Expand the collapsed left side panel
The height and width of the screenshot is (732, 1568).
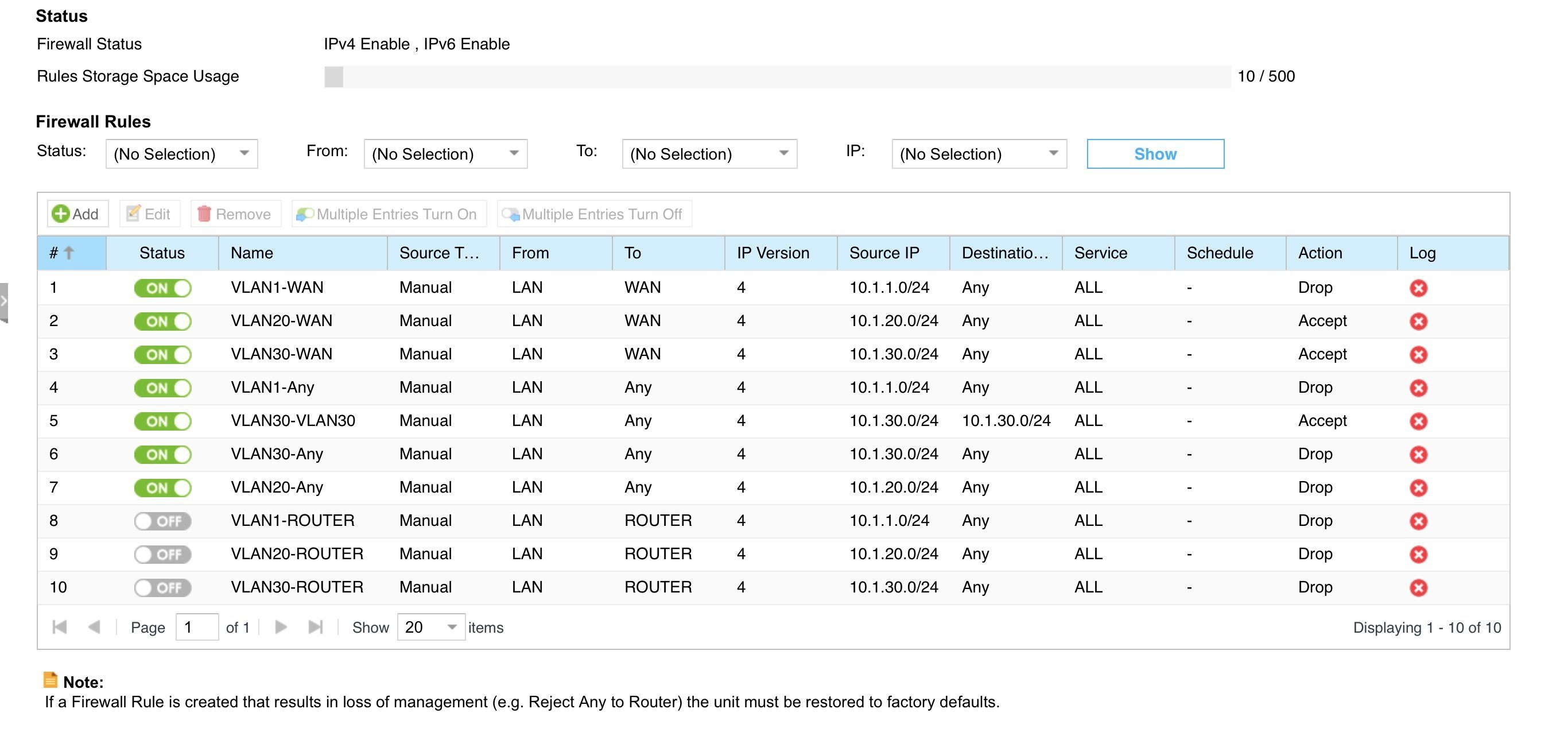point(3,301)
